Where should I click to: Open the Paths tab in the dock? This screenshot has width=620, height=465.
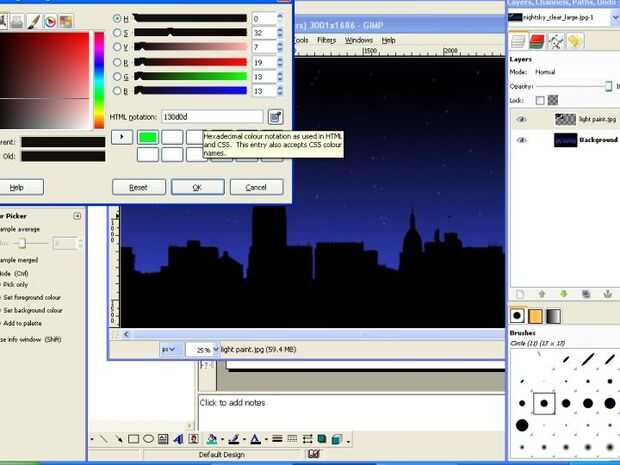click(x=556, y=41)
